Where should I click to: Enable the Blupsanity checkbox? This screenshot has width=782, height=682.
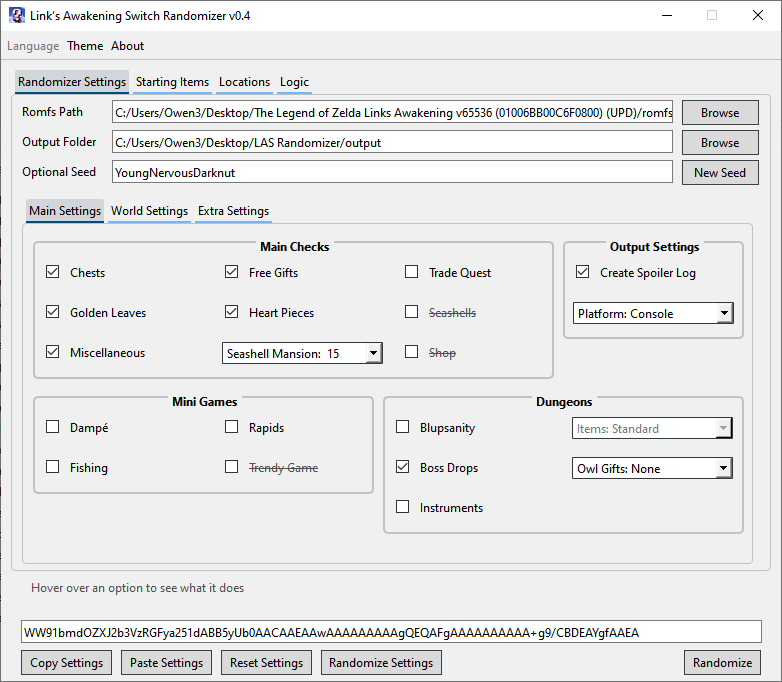(x=402, y=427)
